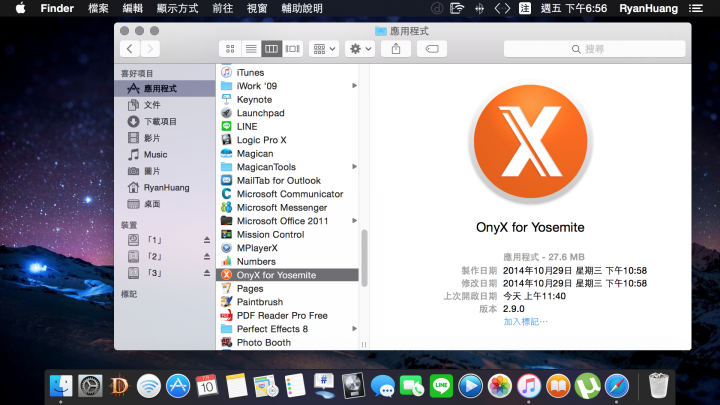Open 桌面 (Desktop) in sidebar
The height and width of the screenshot is (405, 720).
tap(164, 204)
